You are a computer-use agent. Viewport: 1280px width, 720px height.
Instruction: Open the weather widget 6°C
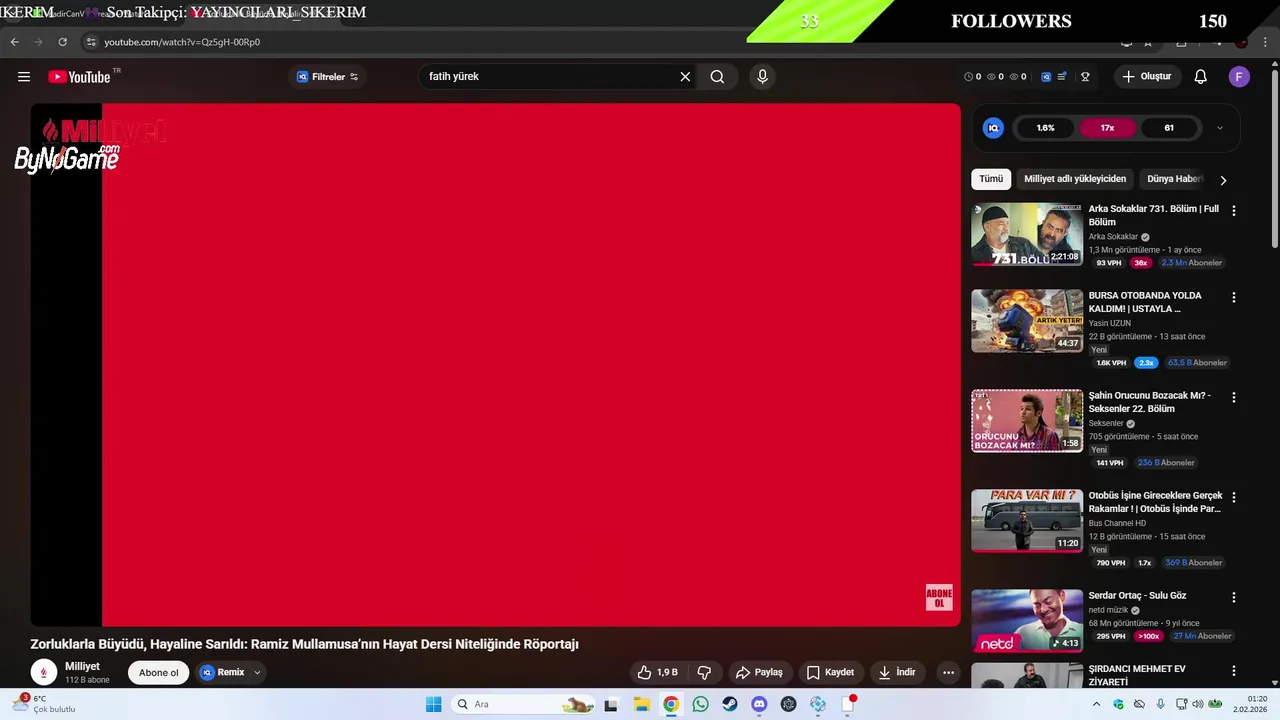44,704
